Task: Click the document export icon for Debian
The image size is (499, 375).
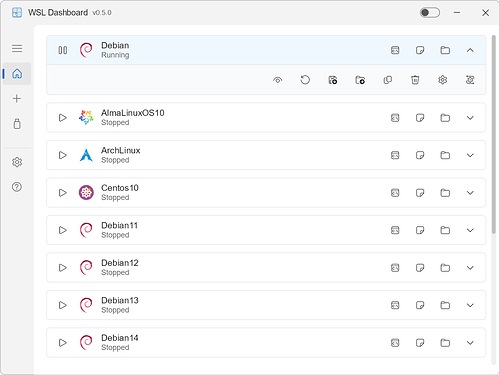Action: [x=333, y=80]
